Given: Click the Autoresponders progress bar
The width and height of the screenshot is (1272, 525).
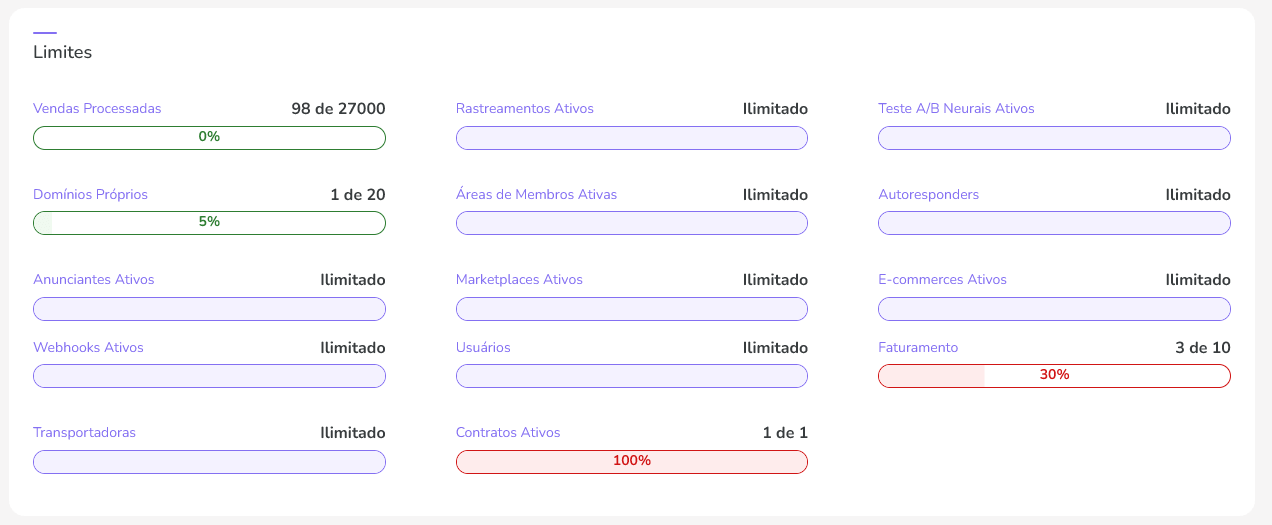Looking at the screenshot, I should tap(1054, 223).
